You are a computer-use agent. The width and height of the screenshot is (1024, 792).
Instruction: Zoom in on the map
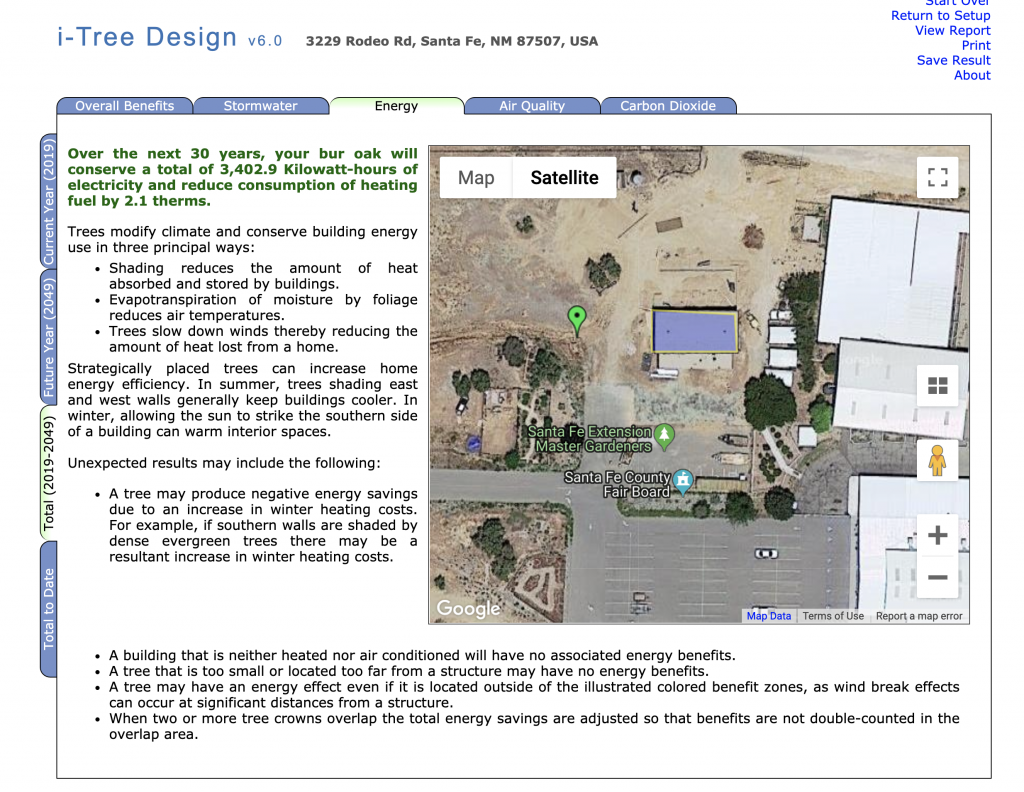pyautogui.click(x=937, y=535)
